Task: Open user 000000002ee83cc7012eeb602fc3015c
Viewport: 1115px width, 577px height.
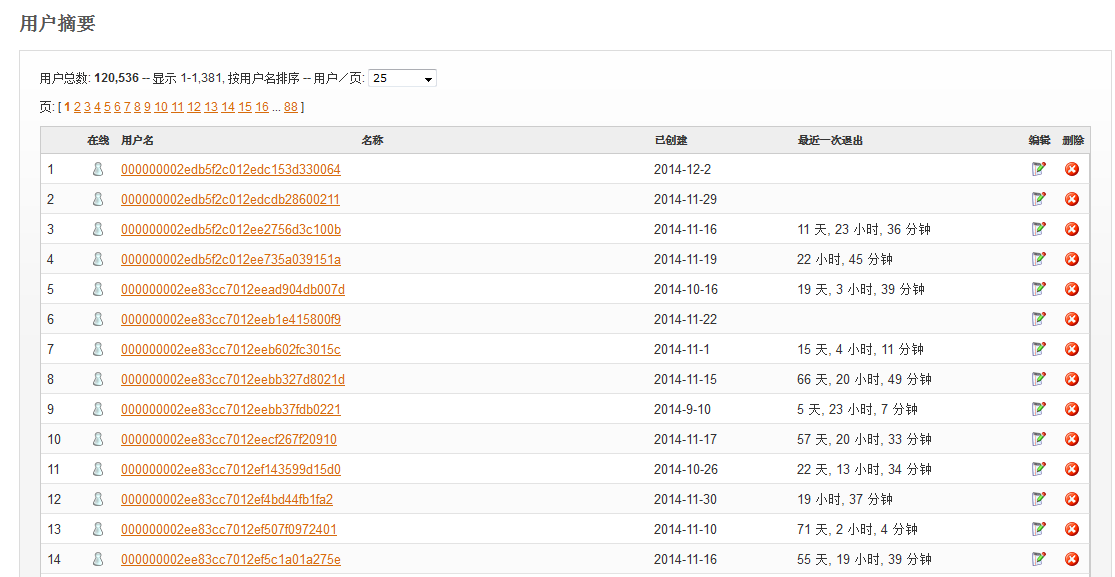Action: pos(230,349)
